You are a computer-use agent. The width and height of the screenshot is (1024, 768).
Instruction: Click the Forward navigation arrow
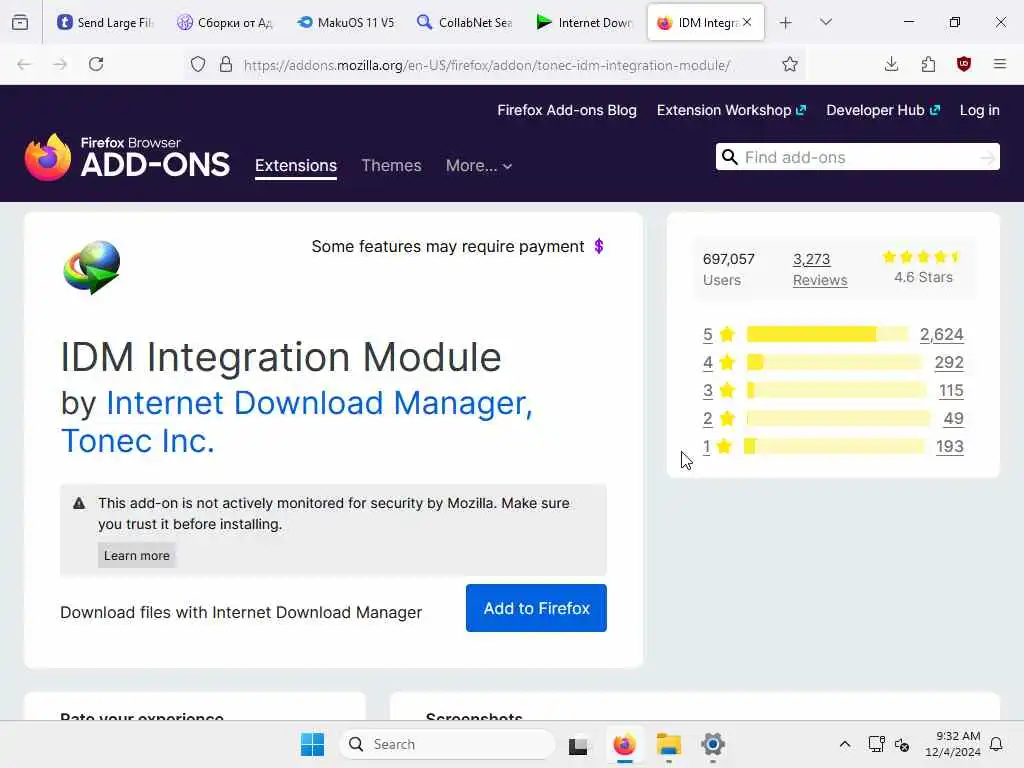pos(60,64)
